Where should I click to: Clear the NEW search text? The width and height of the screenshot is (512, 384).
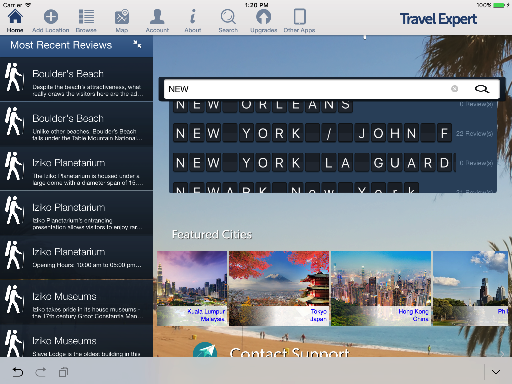point(454,89)
